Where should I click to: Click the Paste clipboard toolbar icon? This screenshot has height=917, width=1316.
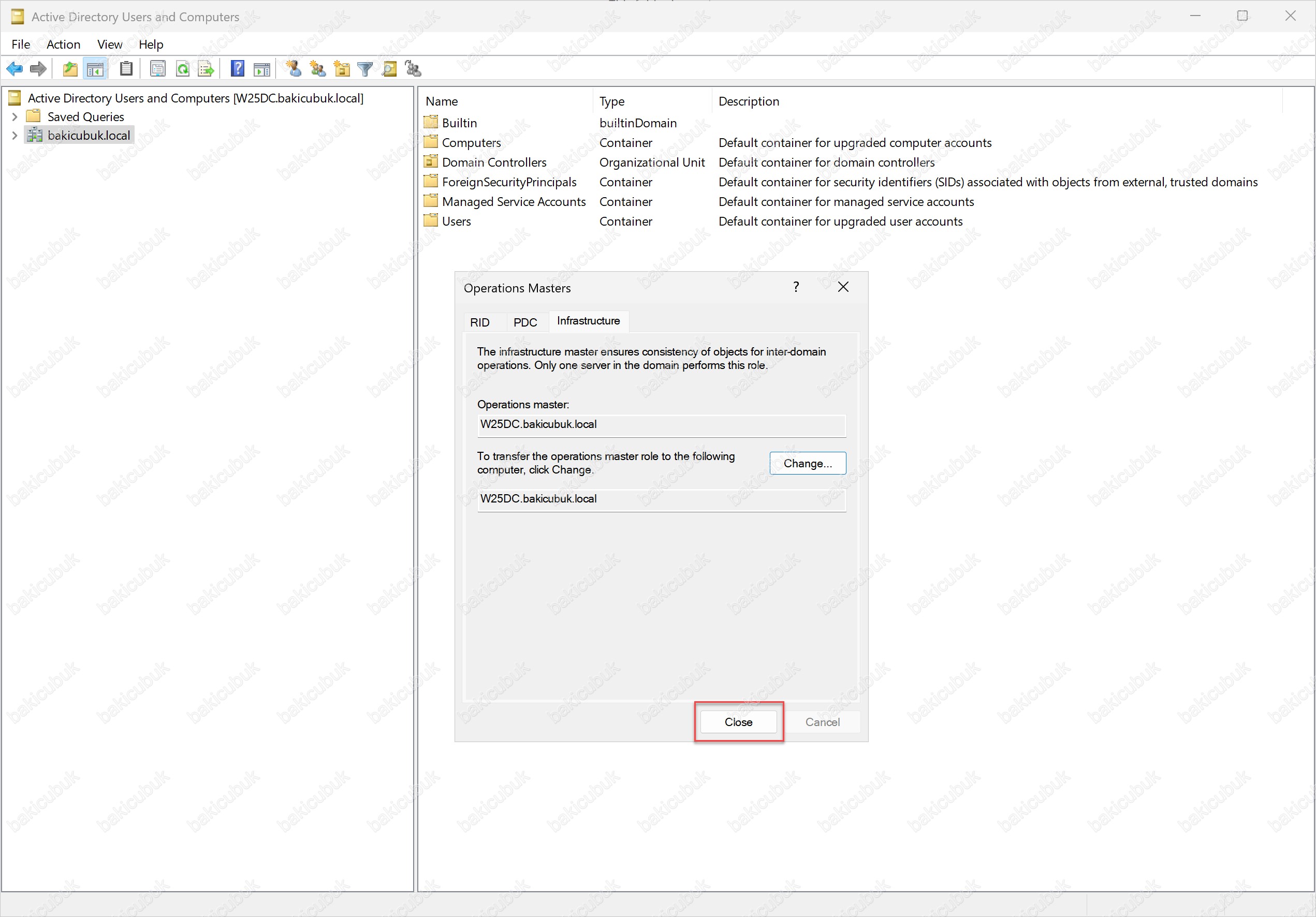click(127, 69)
